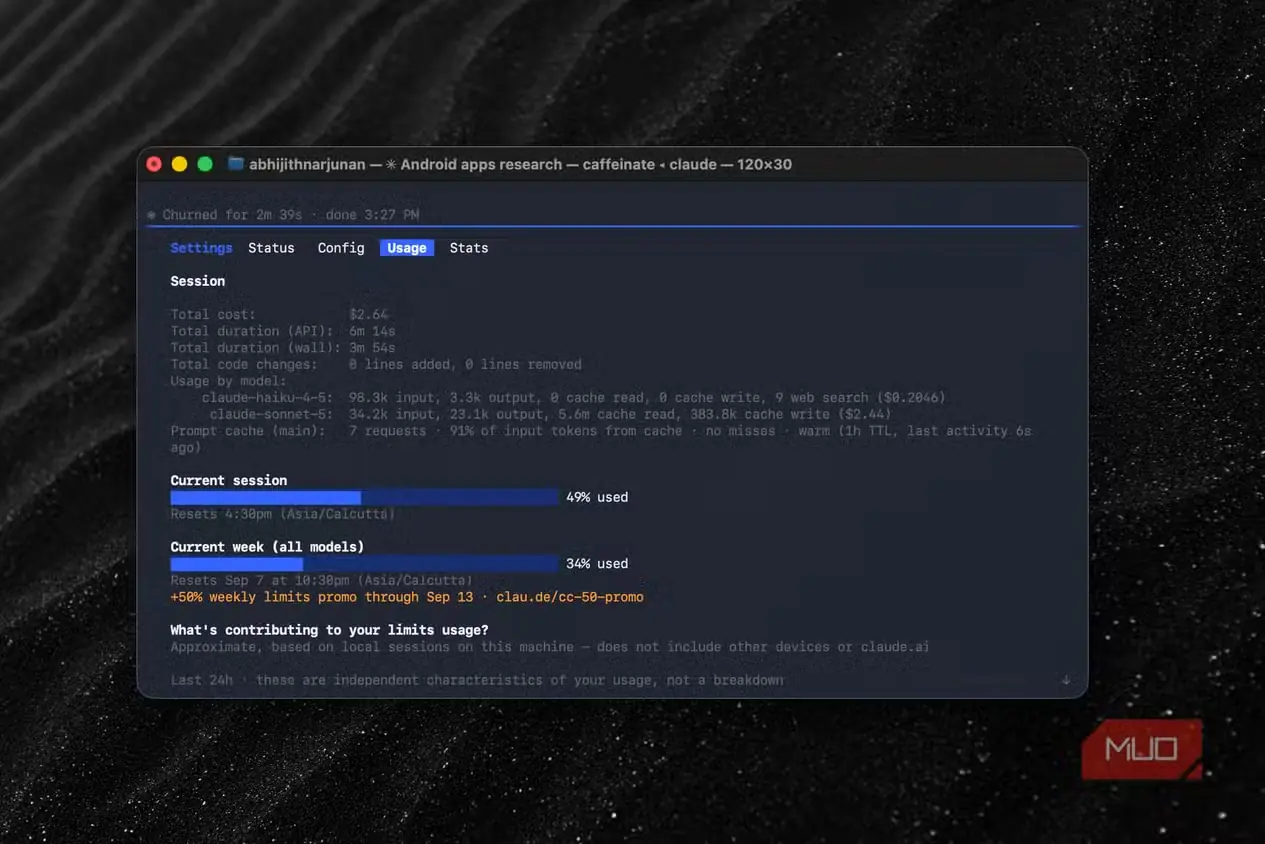
Task: Click the Total duration (API) value 6m 14s
Action: [372, 331]
